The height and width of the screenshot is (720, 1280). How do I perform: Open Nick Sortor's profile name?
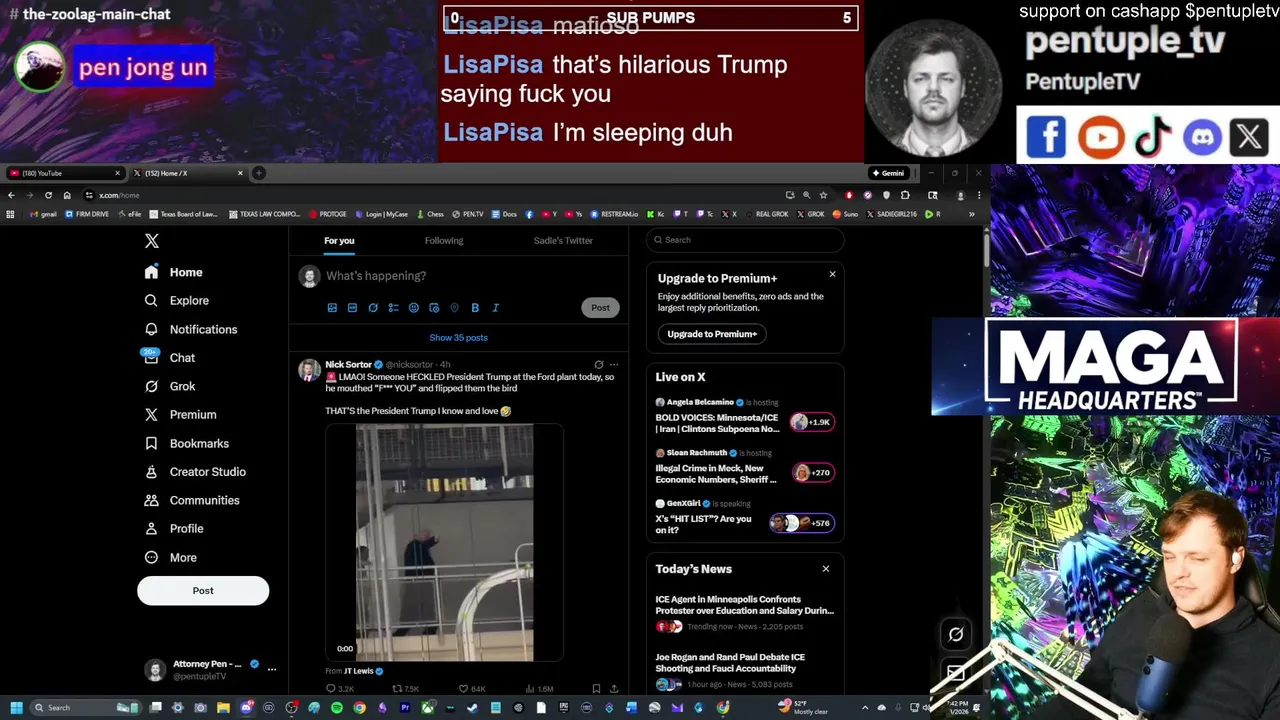pyautogui.click(x=348, y=365)
